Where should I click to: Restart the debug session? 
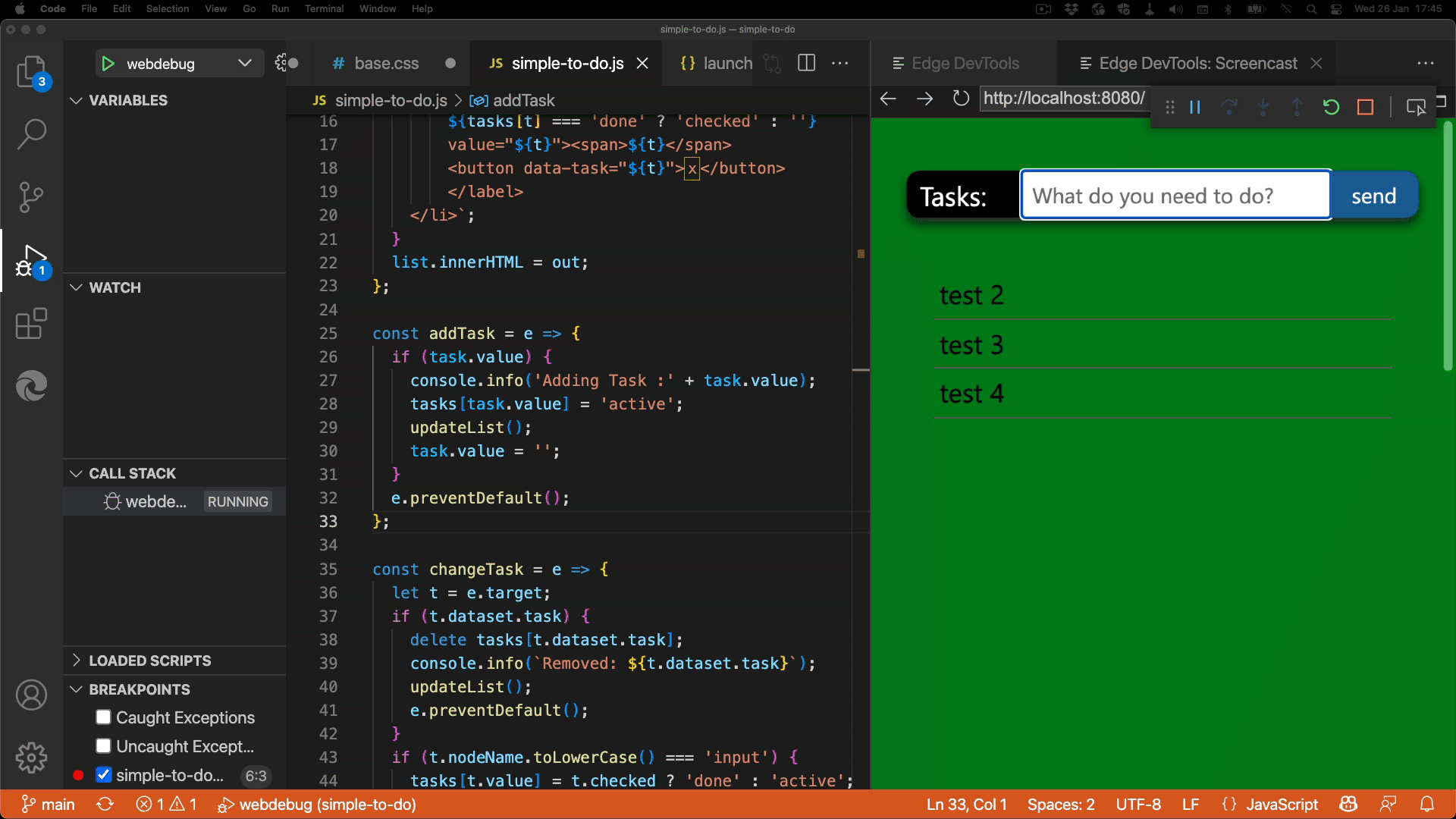(1331, 107)
